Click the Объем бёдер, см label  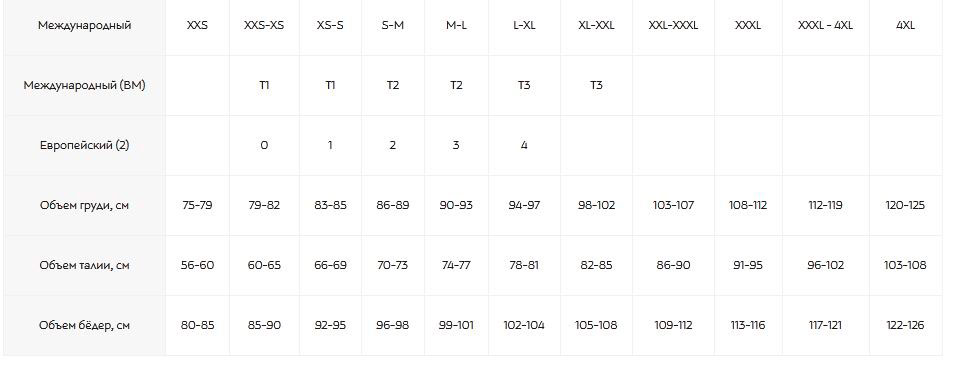pyautogui.click(x=85, y=326)
